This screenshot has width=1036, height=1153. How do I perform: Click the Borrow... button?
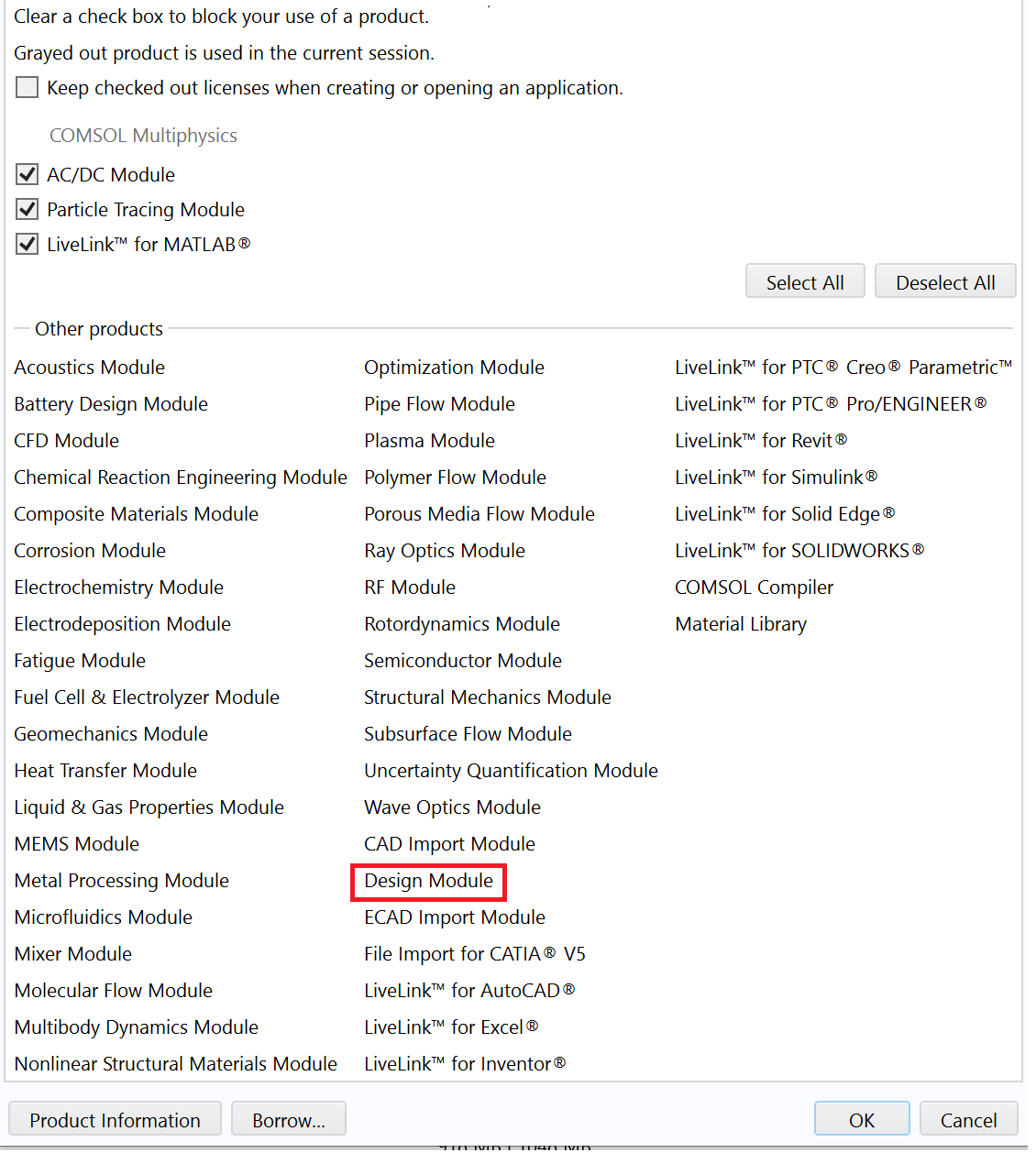coord(288,1120)
